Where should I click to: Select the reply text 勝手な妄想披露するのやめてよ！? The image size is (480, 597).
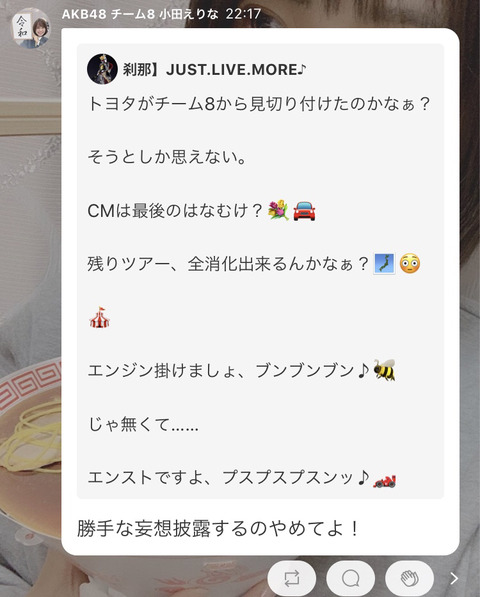[218, 528]
